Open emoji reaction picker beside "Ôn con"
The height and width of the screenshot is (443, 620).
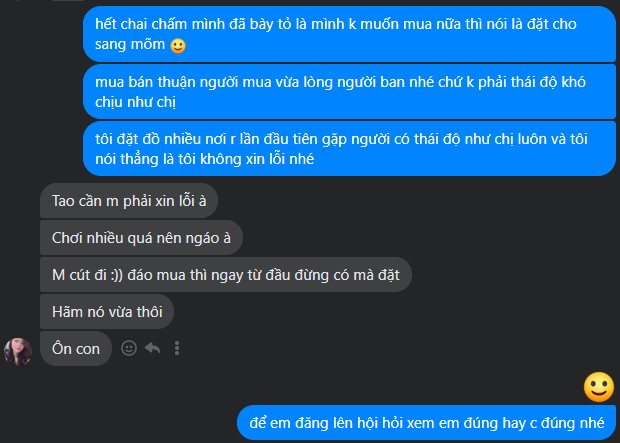129,348
